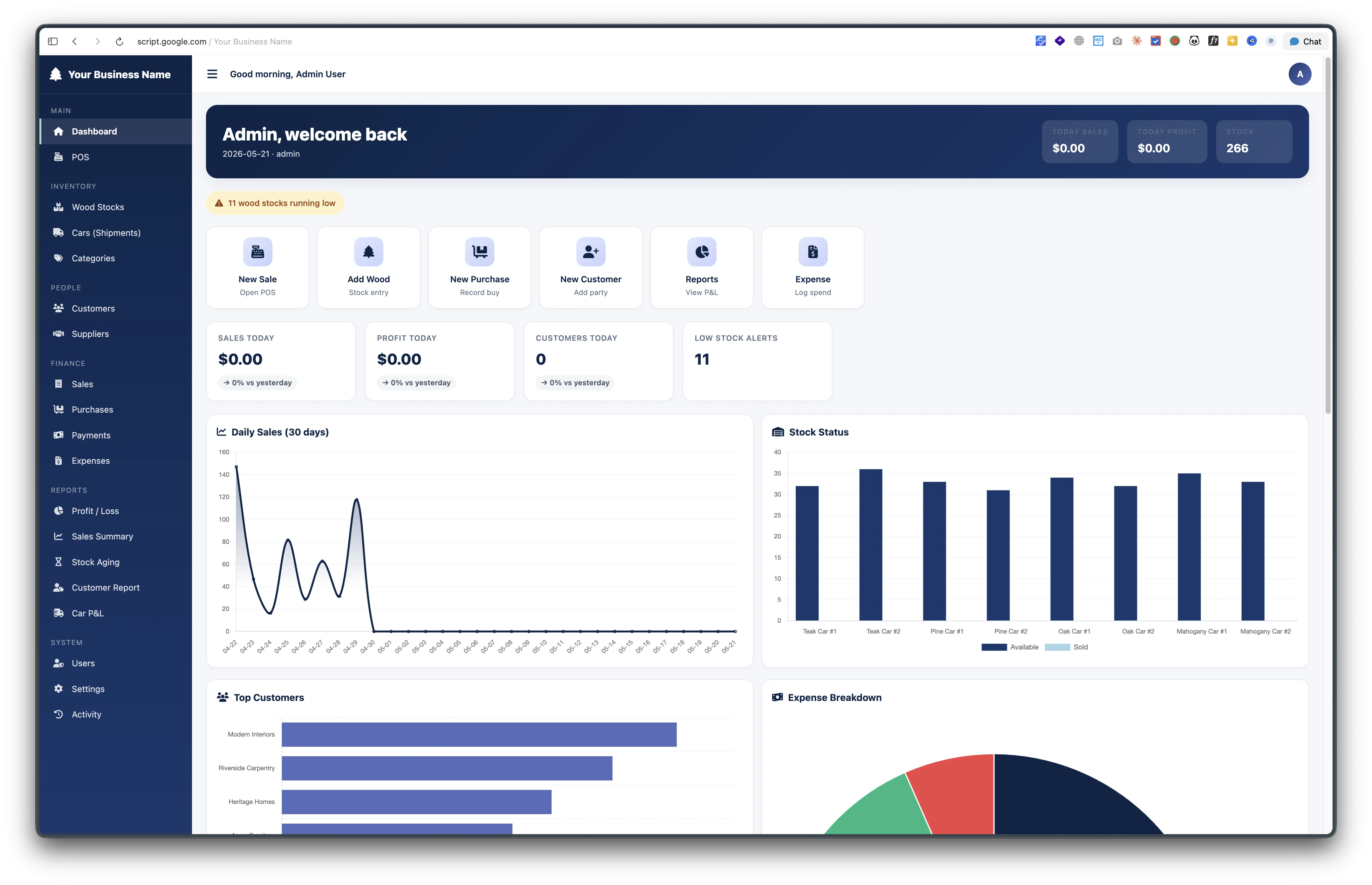Viewport: 1372px width, 885px height.
Task: Open Wood Stocks in the sidebar
Action: click(x=115, y=207)
